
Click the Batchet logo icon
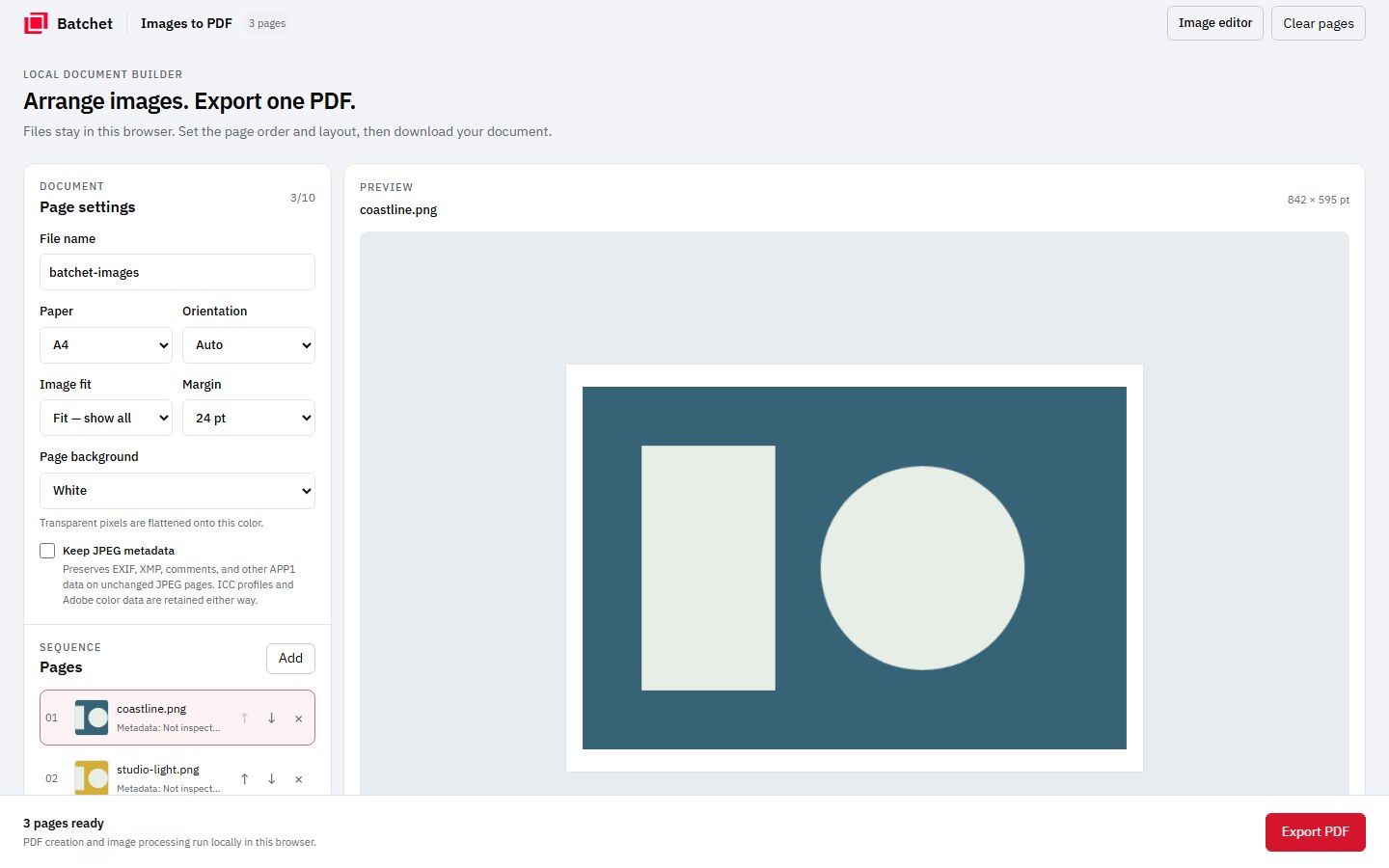tap(36, 23)
